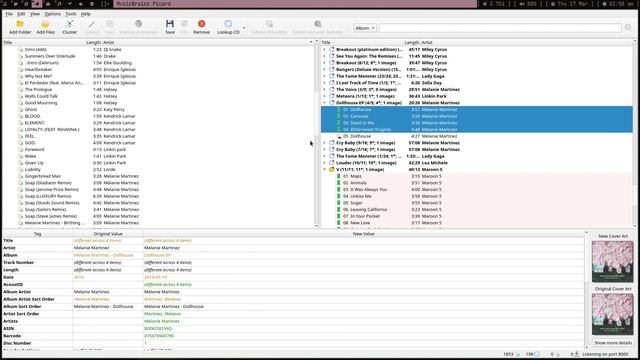Screen dimensions: 640x360
Task: Click the New Cover Art thumbnail
Action: [613, 261]
